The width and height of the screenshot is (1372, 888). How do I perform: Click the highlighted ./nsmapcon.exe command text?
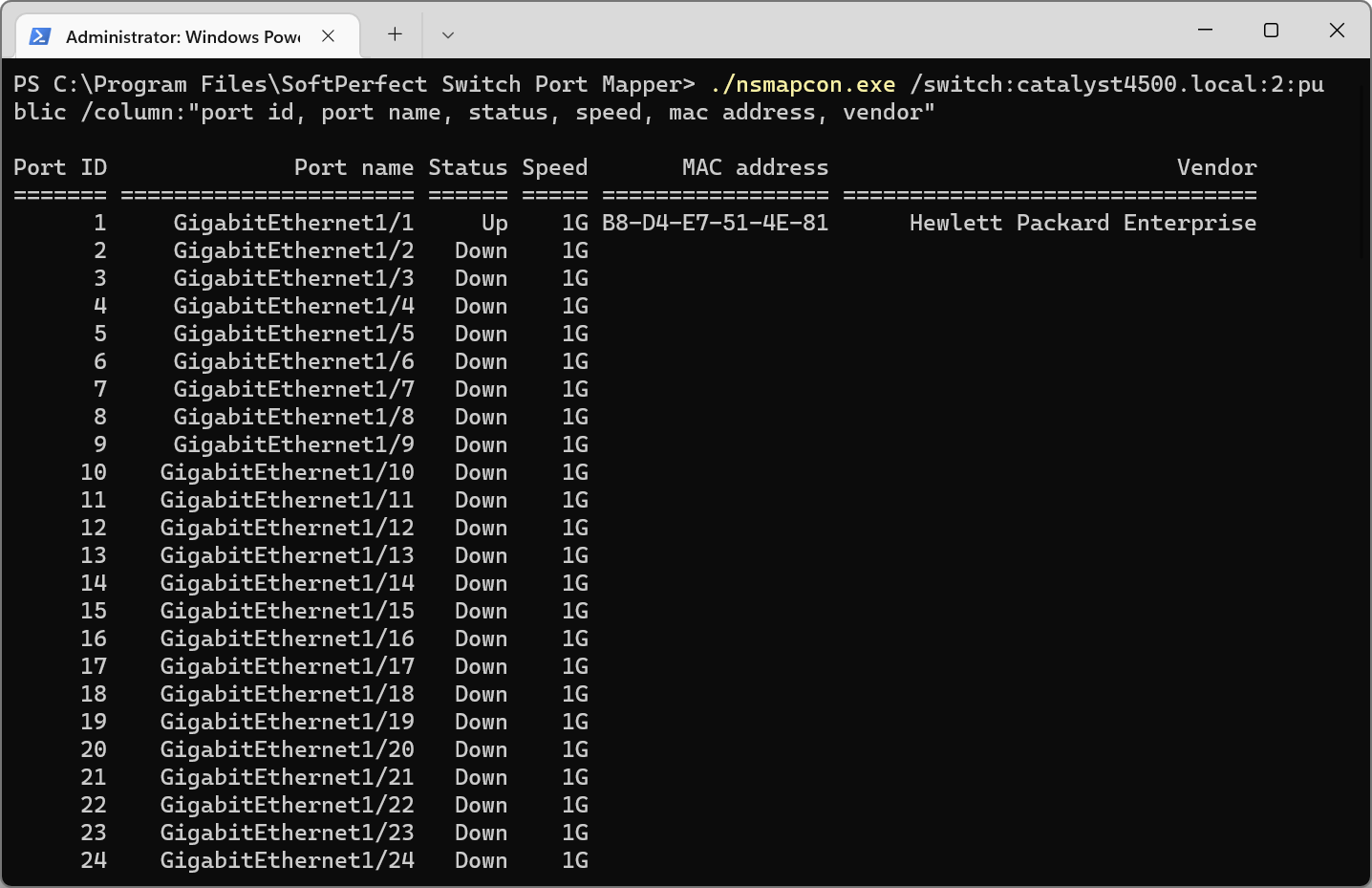coord(803,84)
